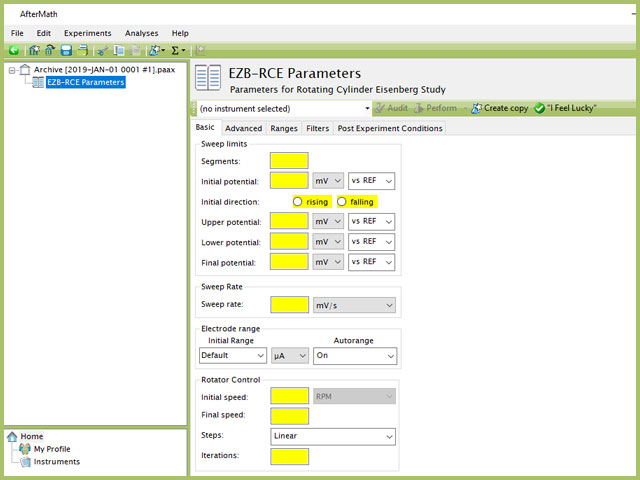Click the archive house icon in tree
Viewport: 640px width, 480px height.
coord(25,69)
